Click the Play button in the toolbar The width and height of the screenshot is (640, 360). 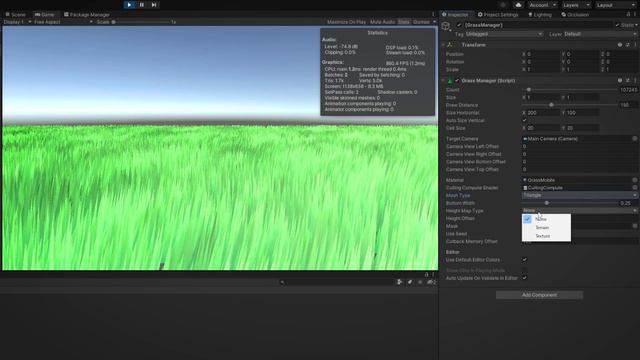tap(129, 5)
